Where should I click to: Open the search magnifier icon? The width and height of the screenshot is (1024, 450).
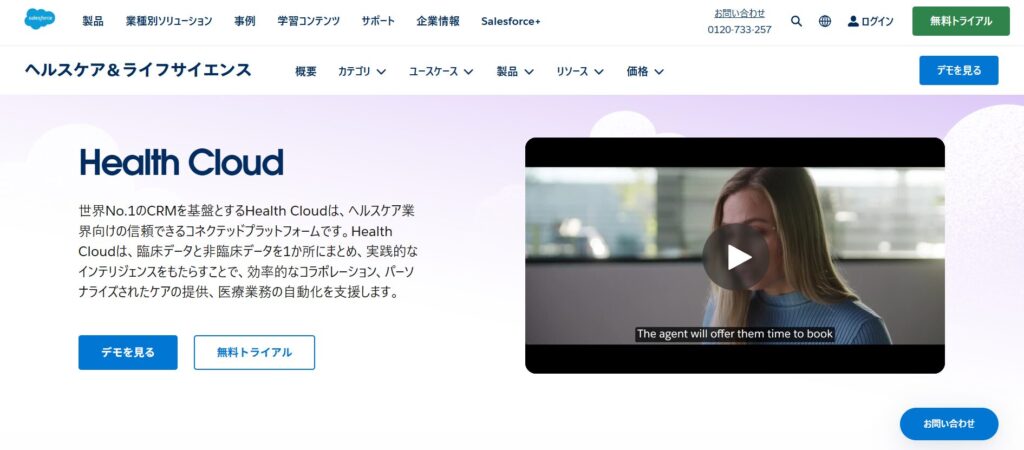point(796,21)
